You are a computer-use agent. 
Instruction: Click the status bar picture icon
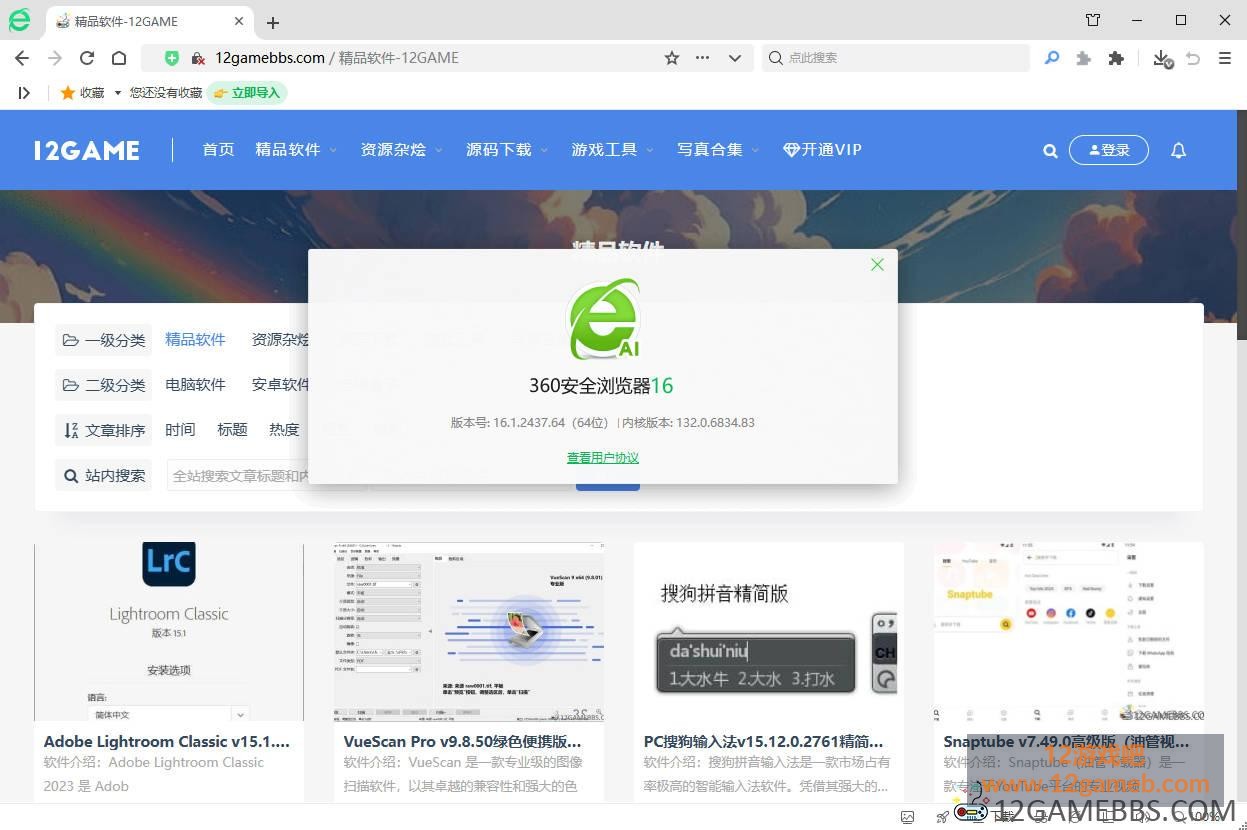908,817
